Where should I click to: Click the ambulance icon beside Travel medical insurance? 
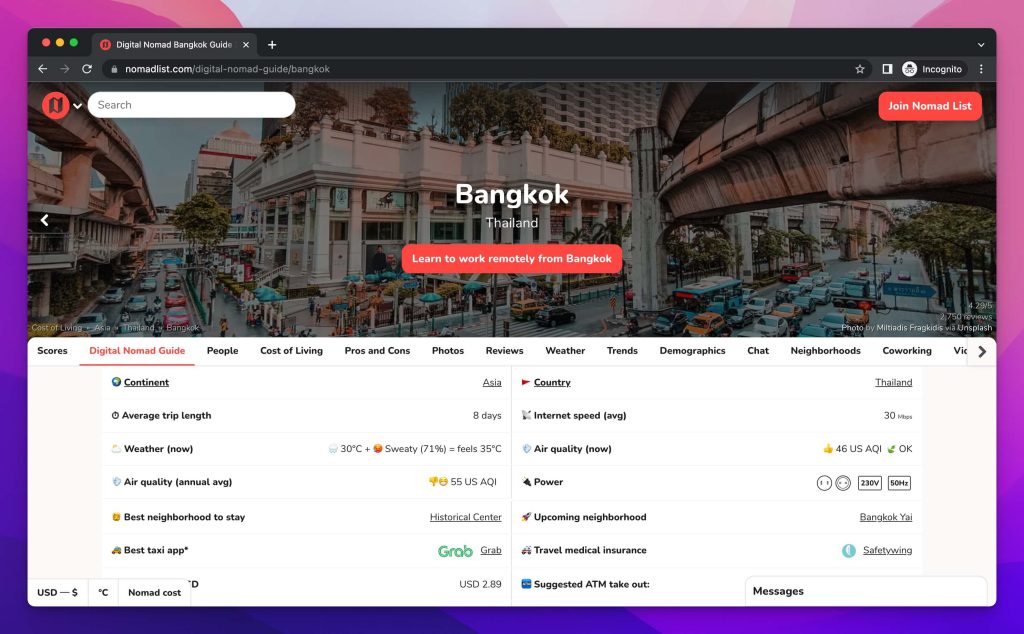pyautogui.click(x=526, y=550)
